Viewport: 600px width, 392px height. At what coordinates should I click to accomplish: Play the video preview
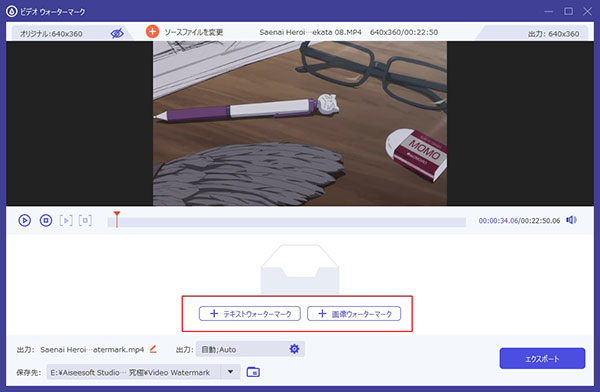click(25, 220)
